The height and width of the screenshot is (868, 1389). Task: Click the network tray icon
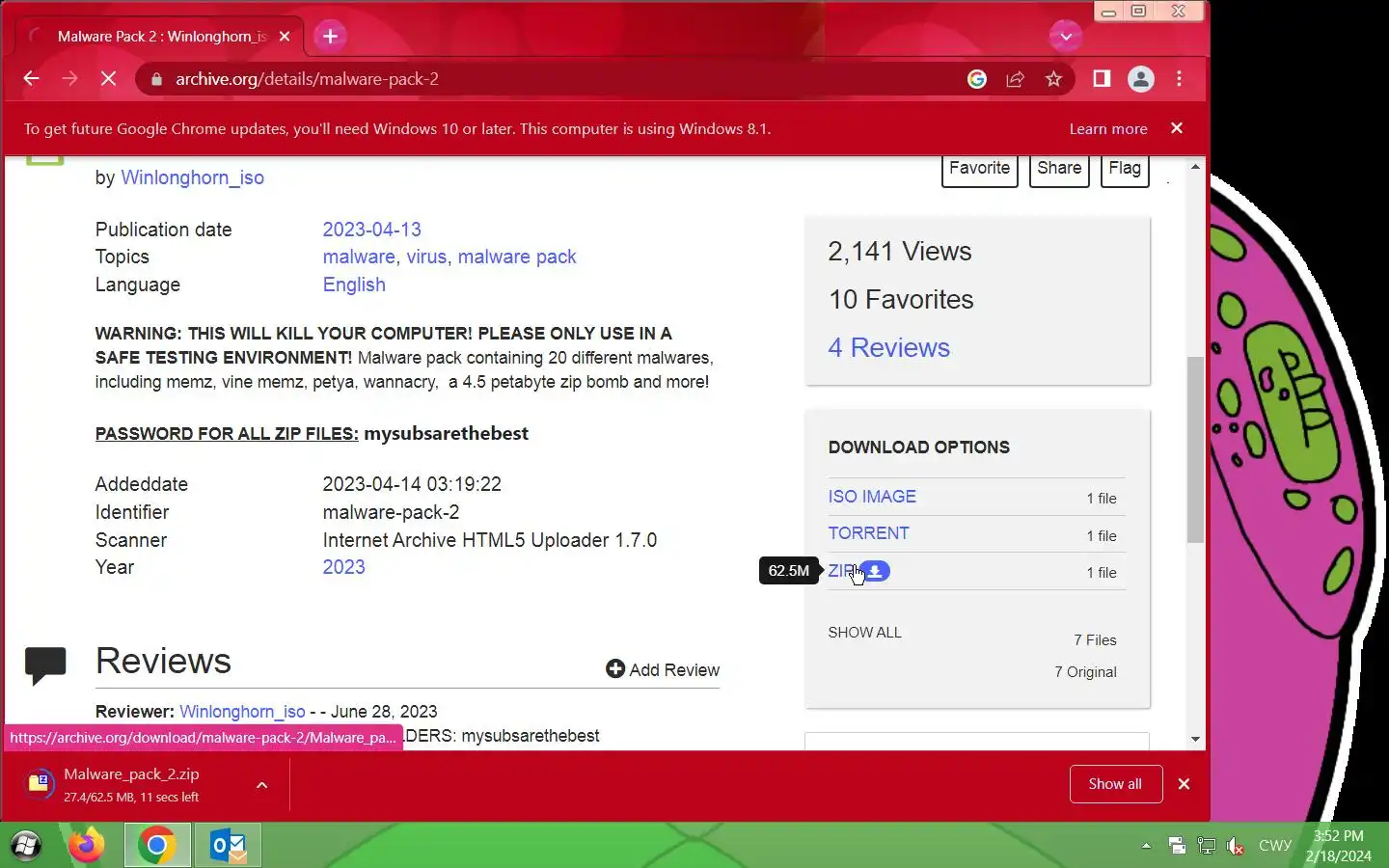pos(1206,846)
